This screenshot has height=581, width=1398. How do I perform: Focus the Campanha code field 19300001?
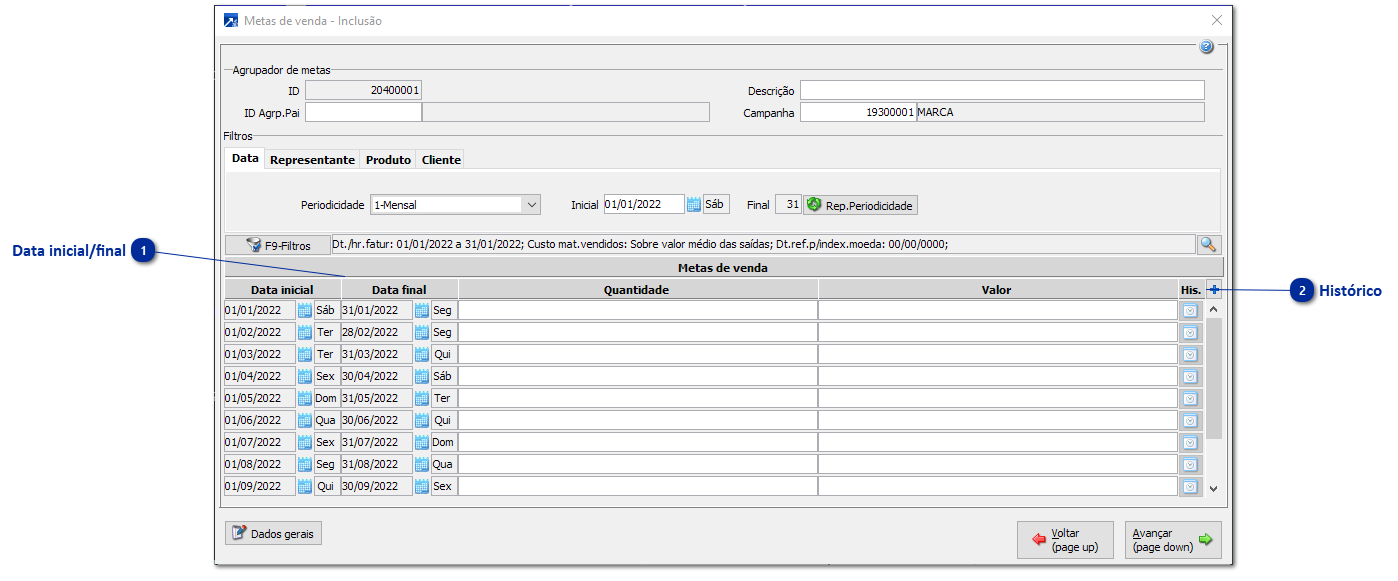click(858, 112)
